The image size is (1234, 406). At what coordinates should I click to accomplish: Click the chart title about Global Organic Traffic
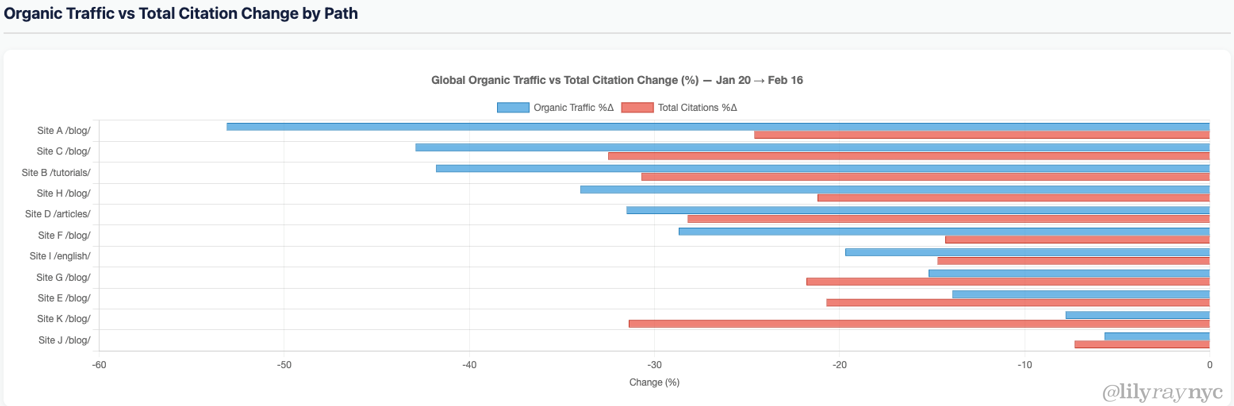click(x=616, y=80)
